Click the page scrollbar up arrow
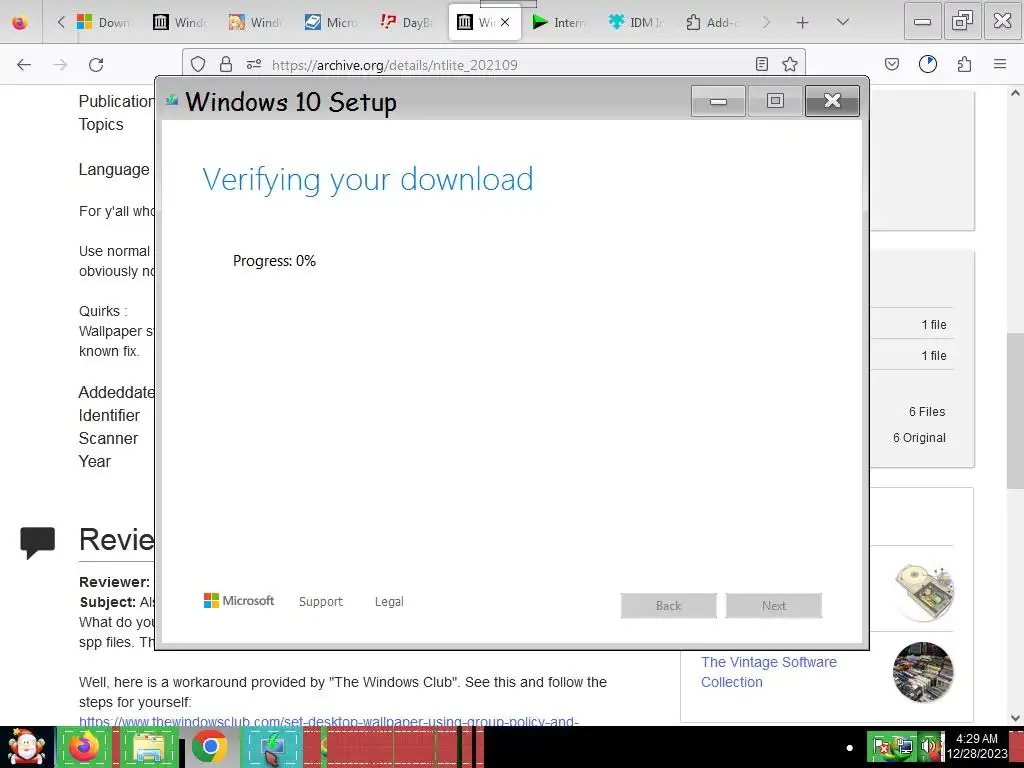1024x768 pixels. click(x=1016, y=93)
